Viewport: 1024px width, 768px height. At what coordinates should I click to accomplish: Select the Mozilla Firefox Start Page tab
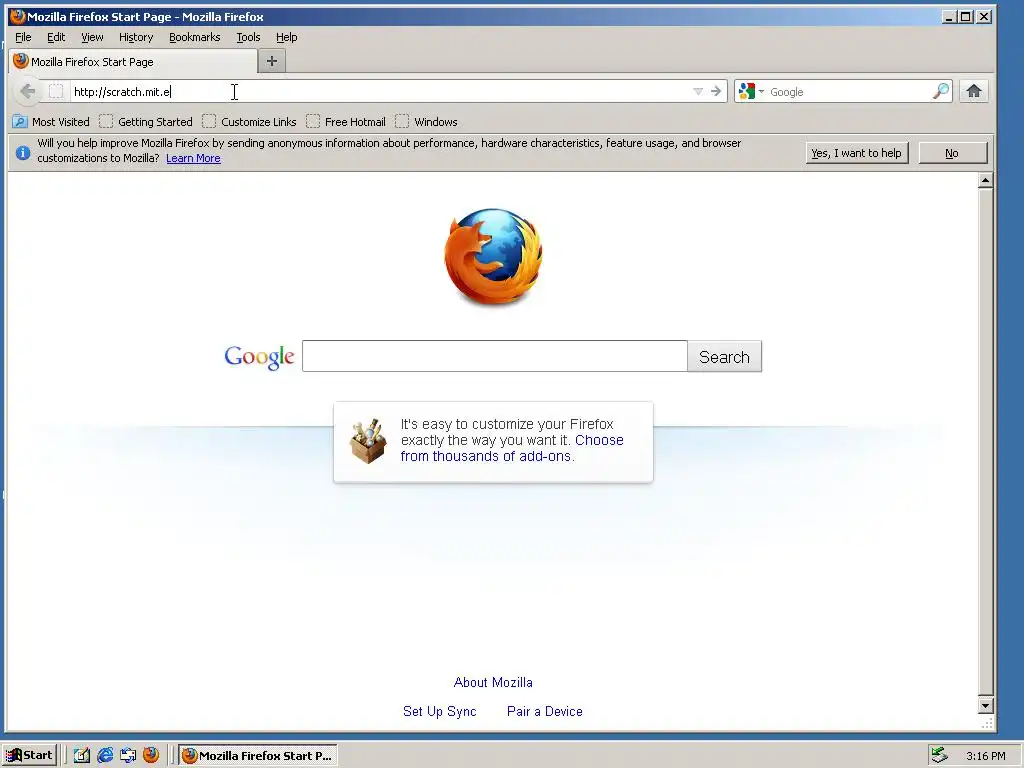[x=133, y=61]
